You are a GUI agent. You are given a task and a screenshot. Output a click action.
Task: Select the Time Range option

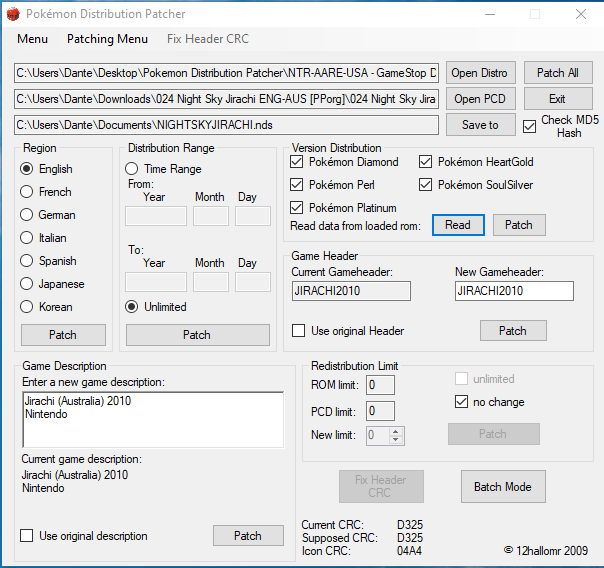[132, 169]
